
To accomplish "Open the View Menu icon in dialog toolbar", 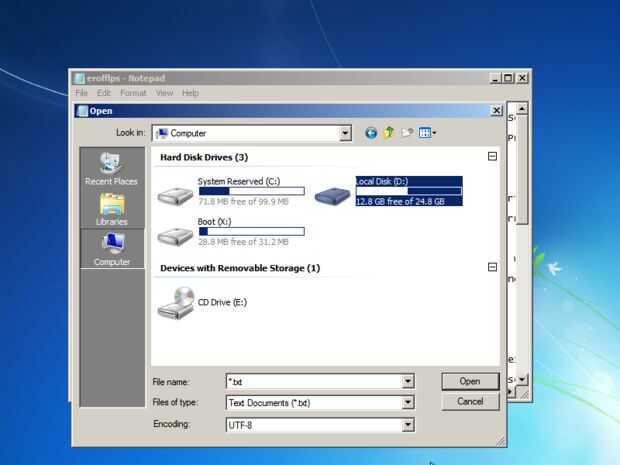I will pyautogui.click(x=427, y=132).
